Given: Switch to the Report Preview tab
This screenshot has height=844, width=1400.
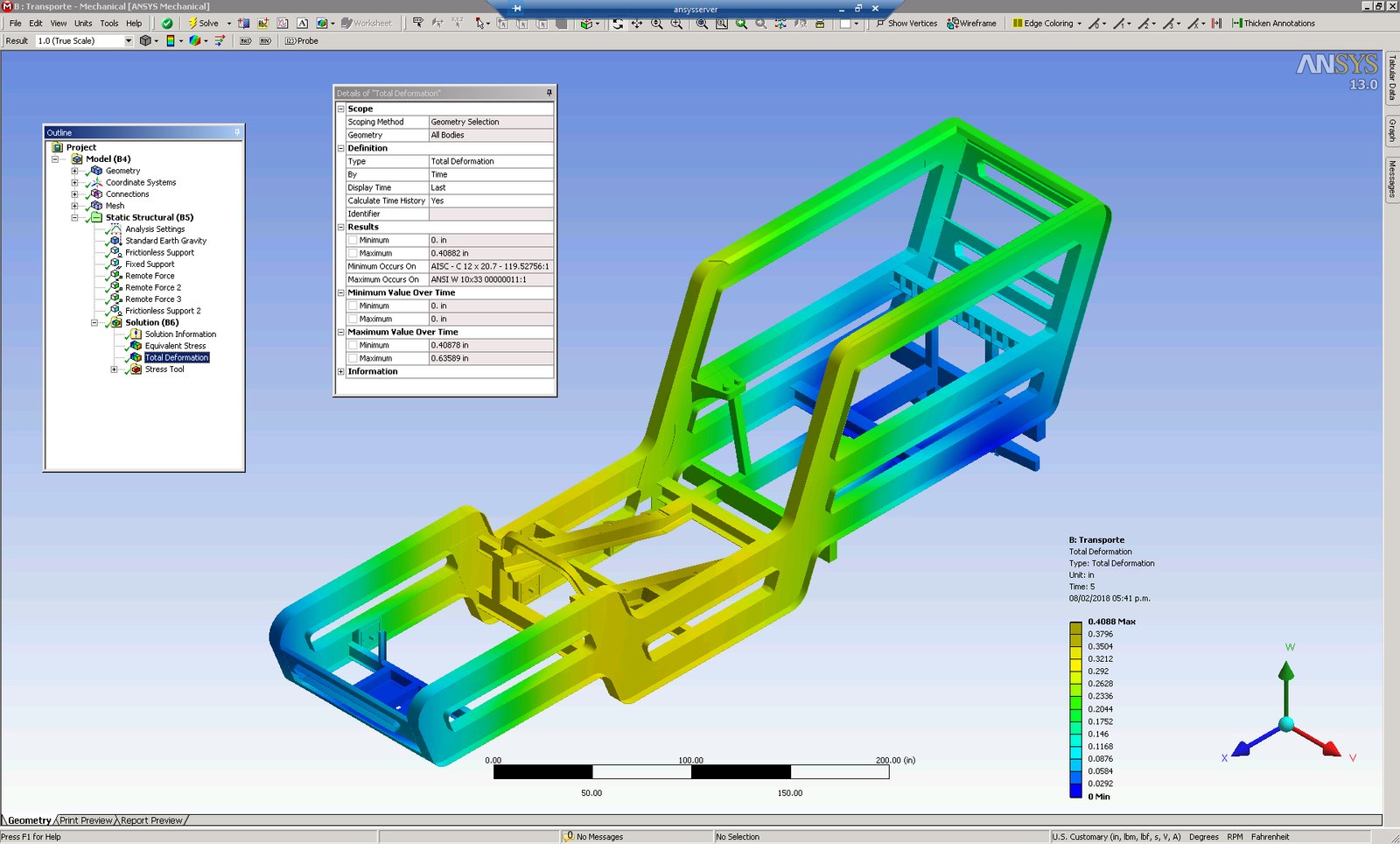Looking at the screenshot, I should point(151,820).
